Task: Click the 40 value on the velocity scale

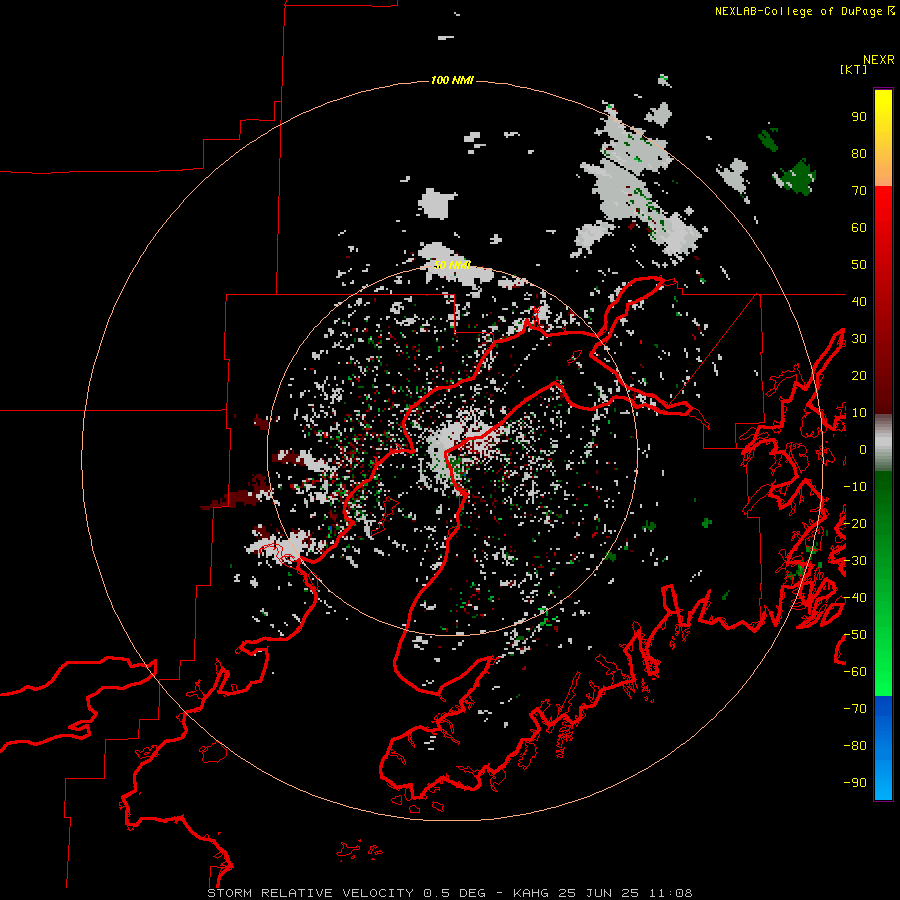Action: 859,302
